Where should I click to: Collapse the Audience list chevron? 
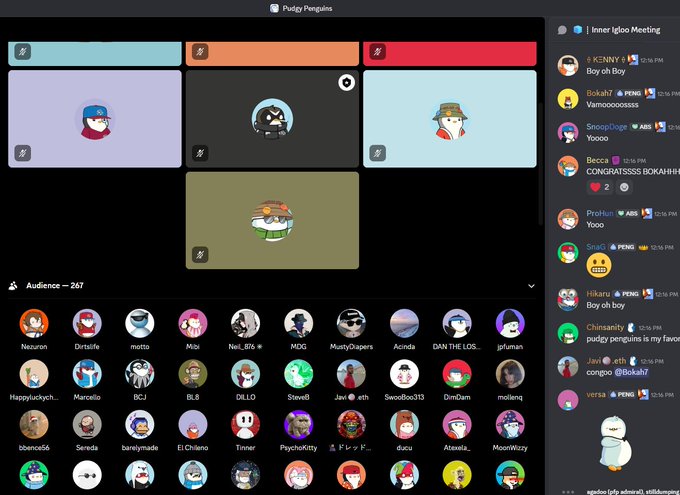point(531,286)
